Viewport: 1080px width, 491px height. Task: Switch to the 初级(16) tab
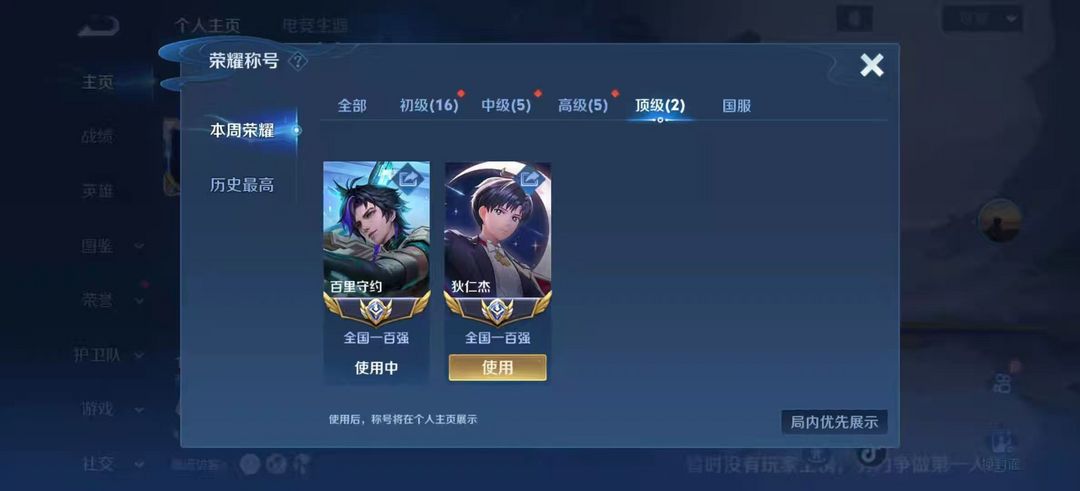(x=428, y=105)
